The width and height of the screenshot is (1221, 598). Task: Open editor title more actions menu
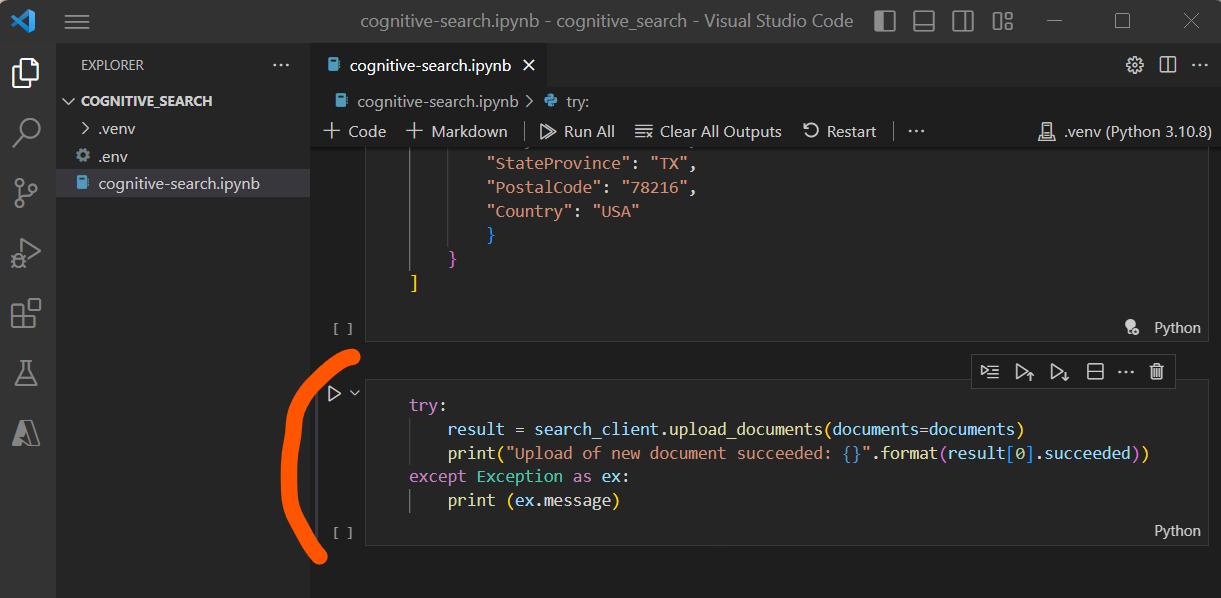[x=1199, y=65]
